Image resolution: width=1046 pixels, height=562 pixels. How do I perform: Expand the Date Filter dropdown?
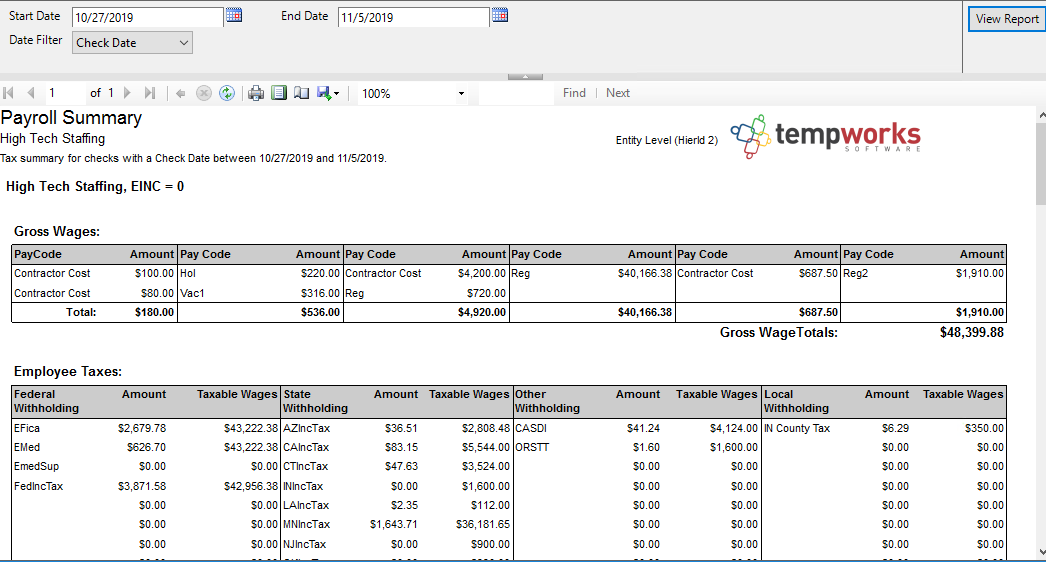183,43
